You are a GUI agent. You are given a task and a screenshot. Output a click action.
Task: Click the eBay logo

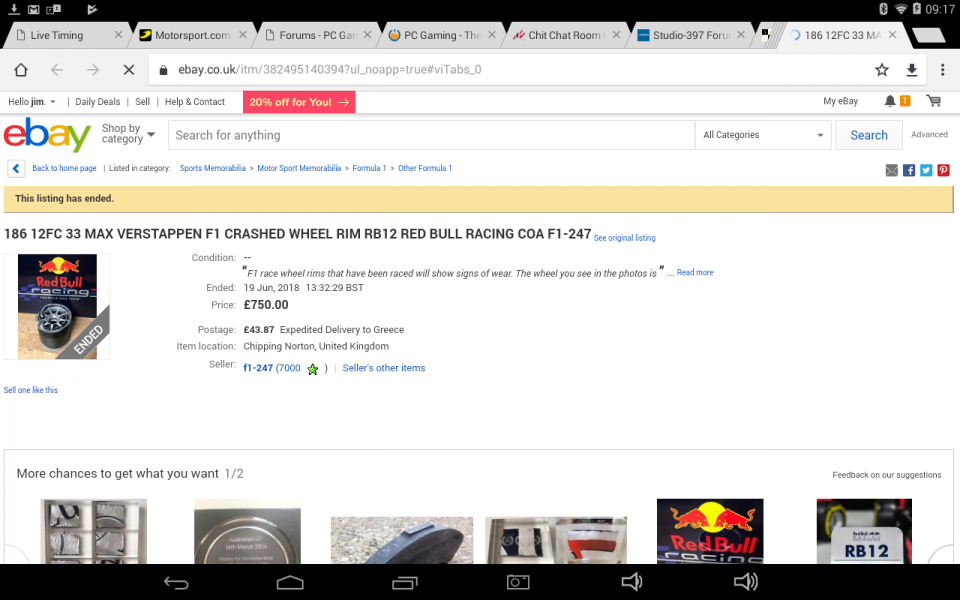pos(47,135)
